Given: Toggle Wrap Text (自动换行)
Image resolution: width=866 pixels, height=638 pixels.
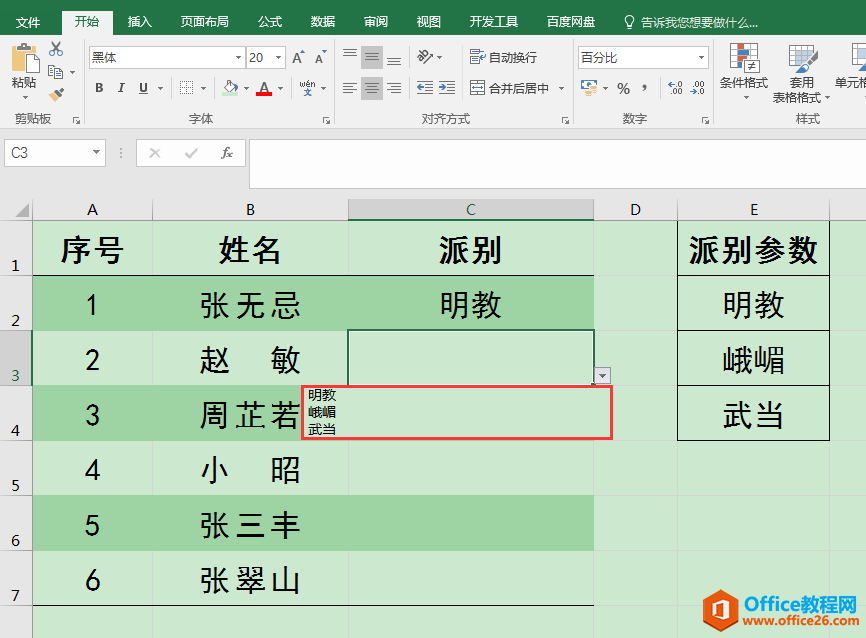Looking at the screenshot, I should (x=503, y=57).
